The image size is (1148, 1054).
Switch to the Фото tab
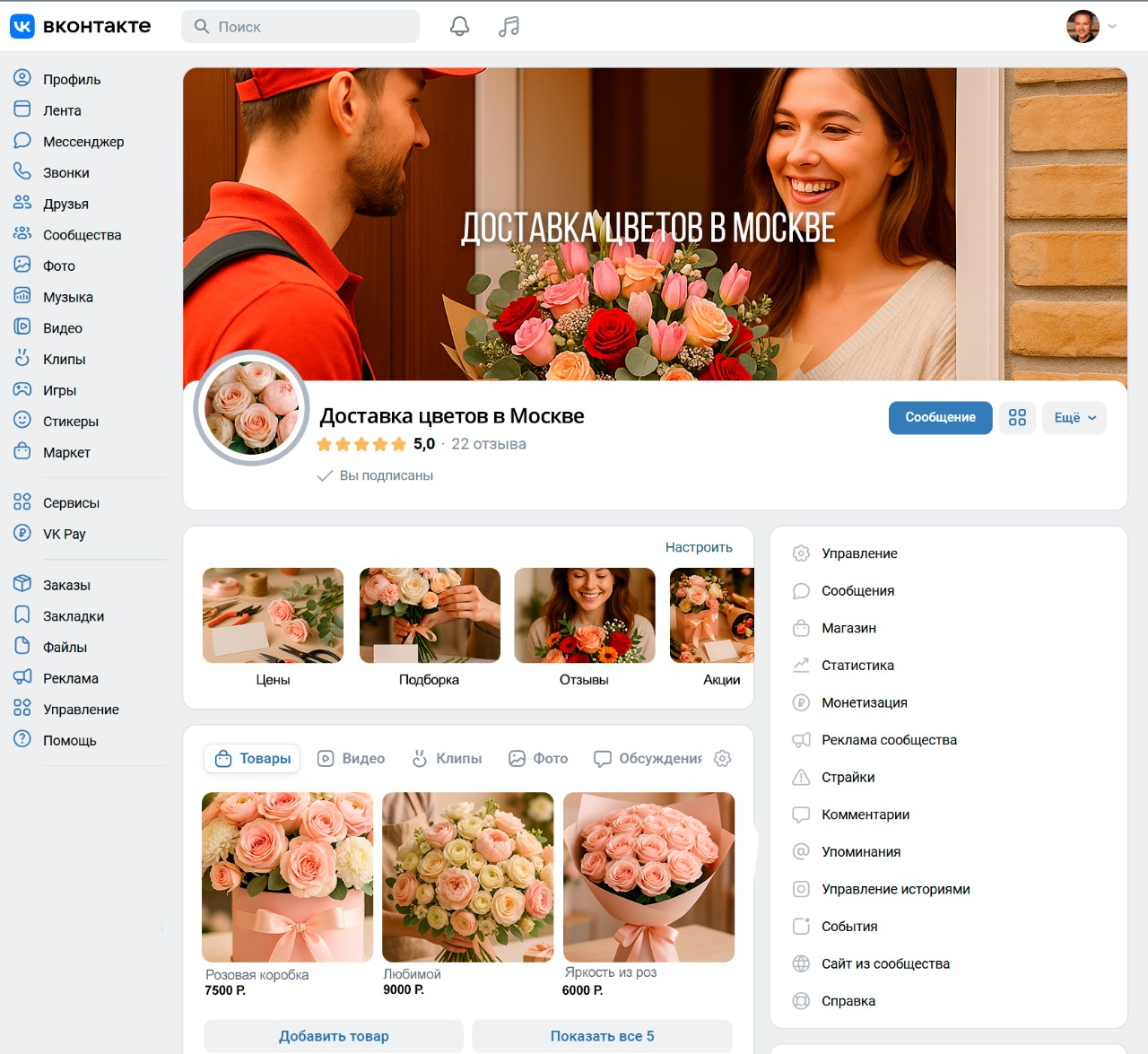(538, 759)
